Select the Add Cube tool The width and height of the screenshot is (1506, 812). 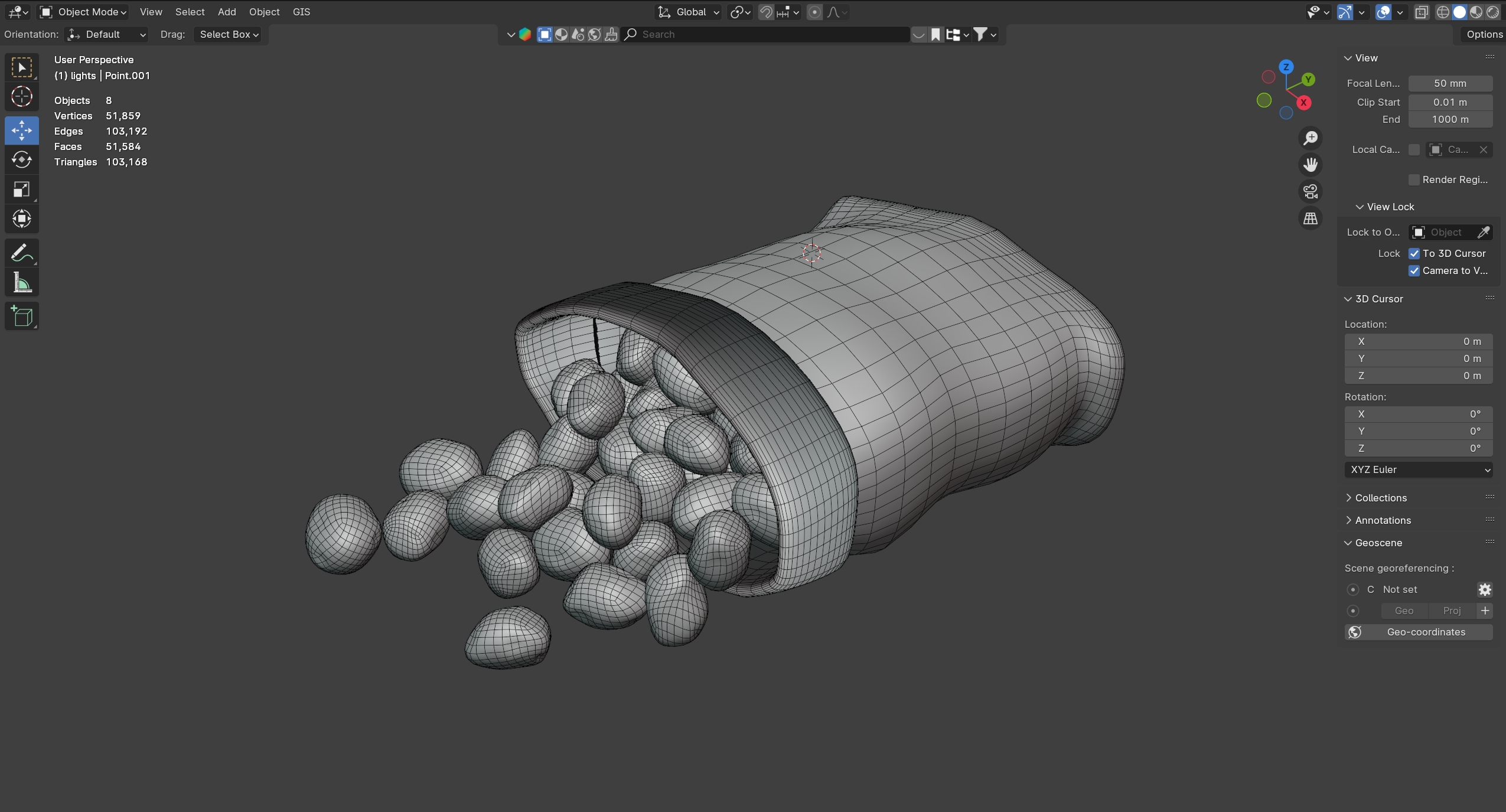coord(22,317)
